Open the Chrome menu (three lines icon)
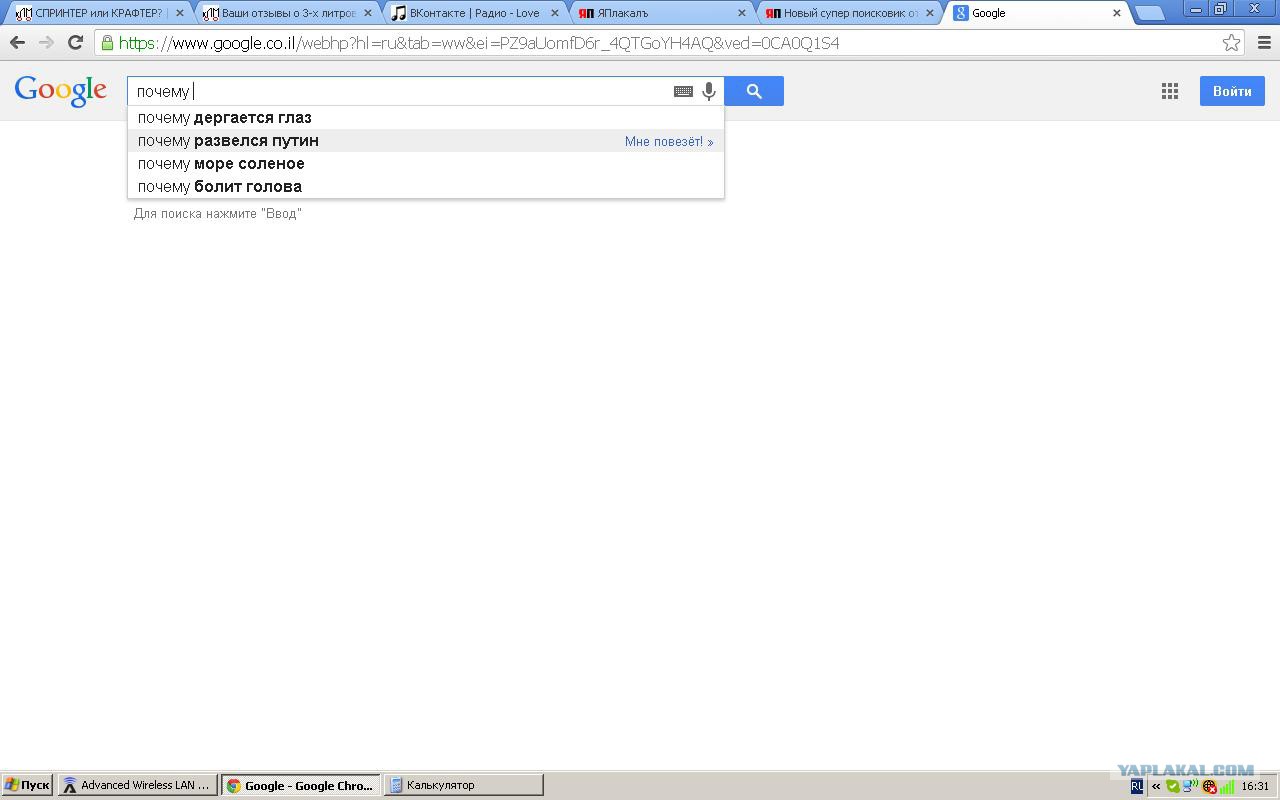Viewport: 1280px width, 800px height. click(1263, 43)
